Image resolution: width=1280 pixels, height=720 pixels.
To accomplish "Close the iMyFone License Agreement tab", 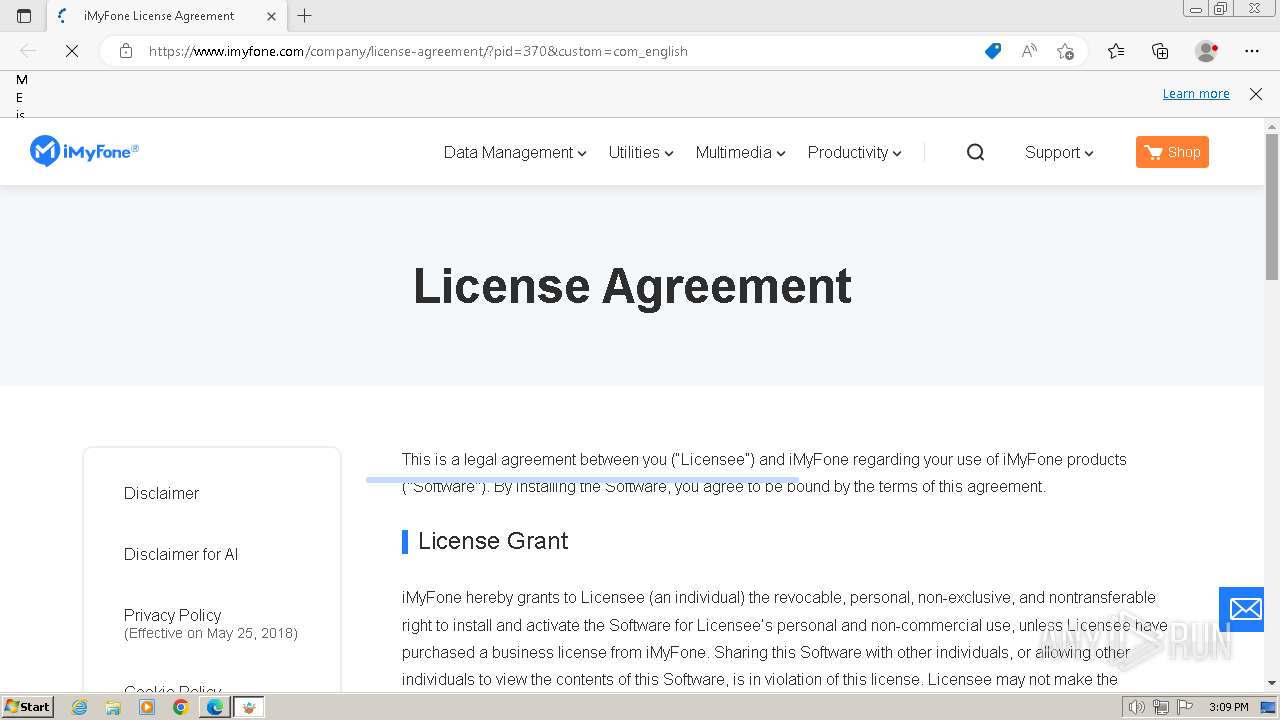I will coord(271,16).
